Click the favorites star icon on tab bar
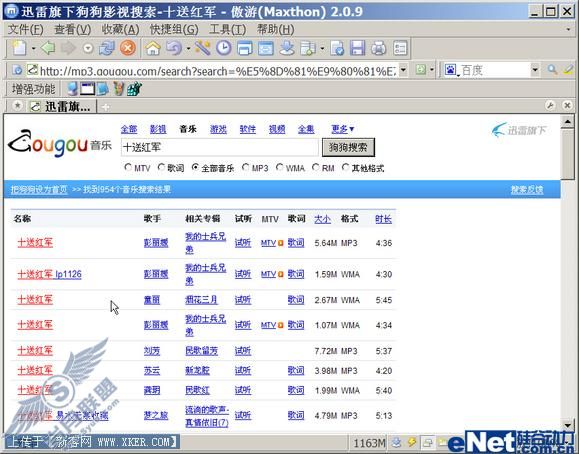Viewport: 579px width, 454px height. pyautogui.click(x=17, y=106)
